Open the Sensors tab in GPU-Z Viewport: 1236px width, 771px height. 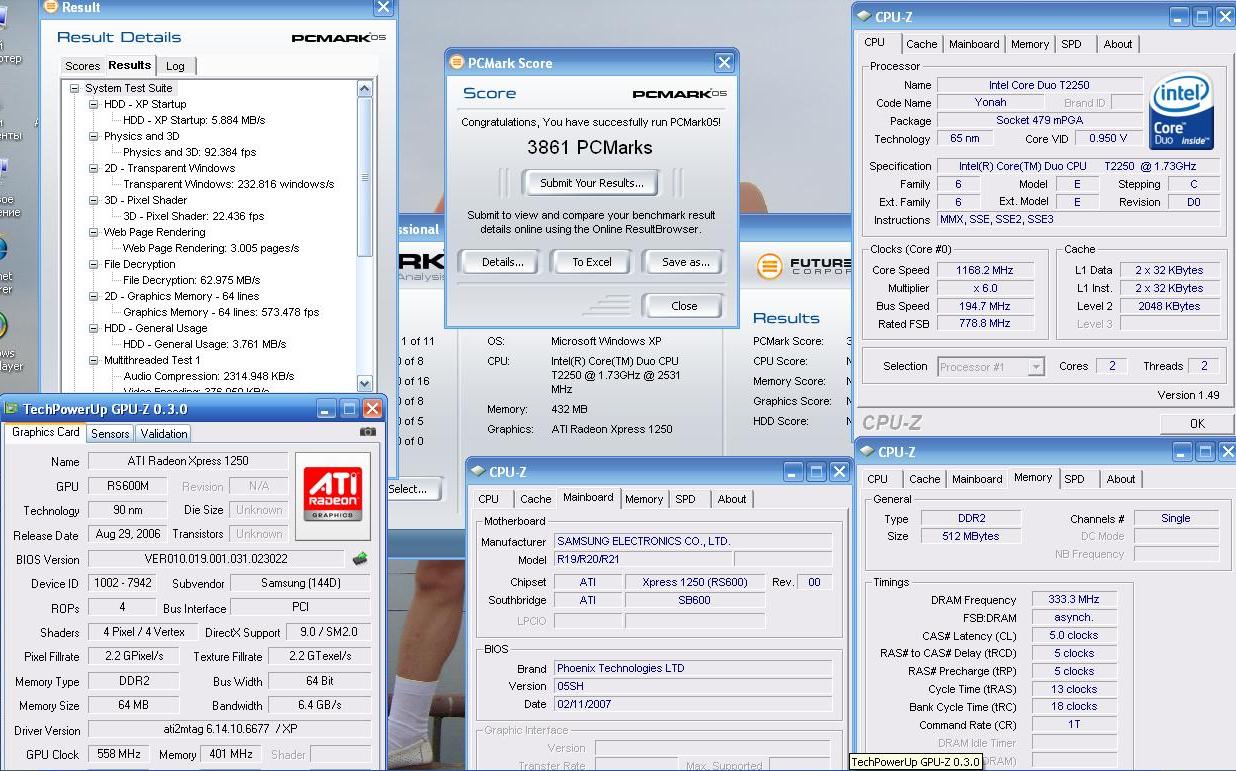coord(110,433)
